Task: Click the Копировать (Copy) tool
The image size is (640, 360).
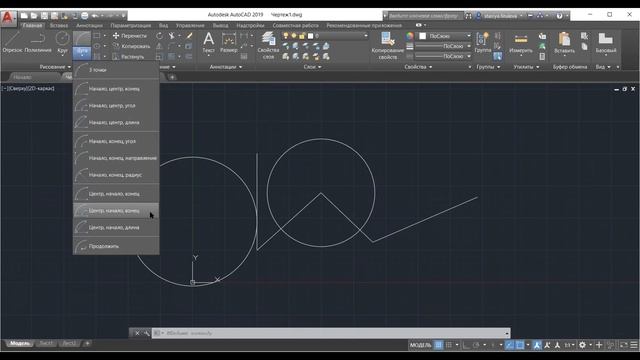Action: pyautogui.click(x=131, y=46)
